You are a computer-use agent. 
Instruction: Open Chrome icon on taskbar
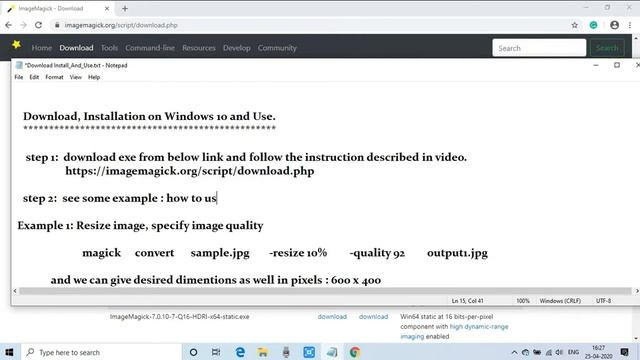(x=355, y=352)
